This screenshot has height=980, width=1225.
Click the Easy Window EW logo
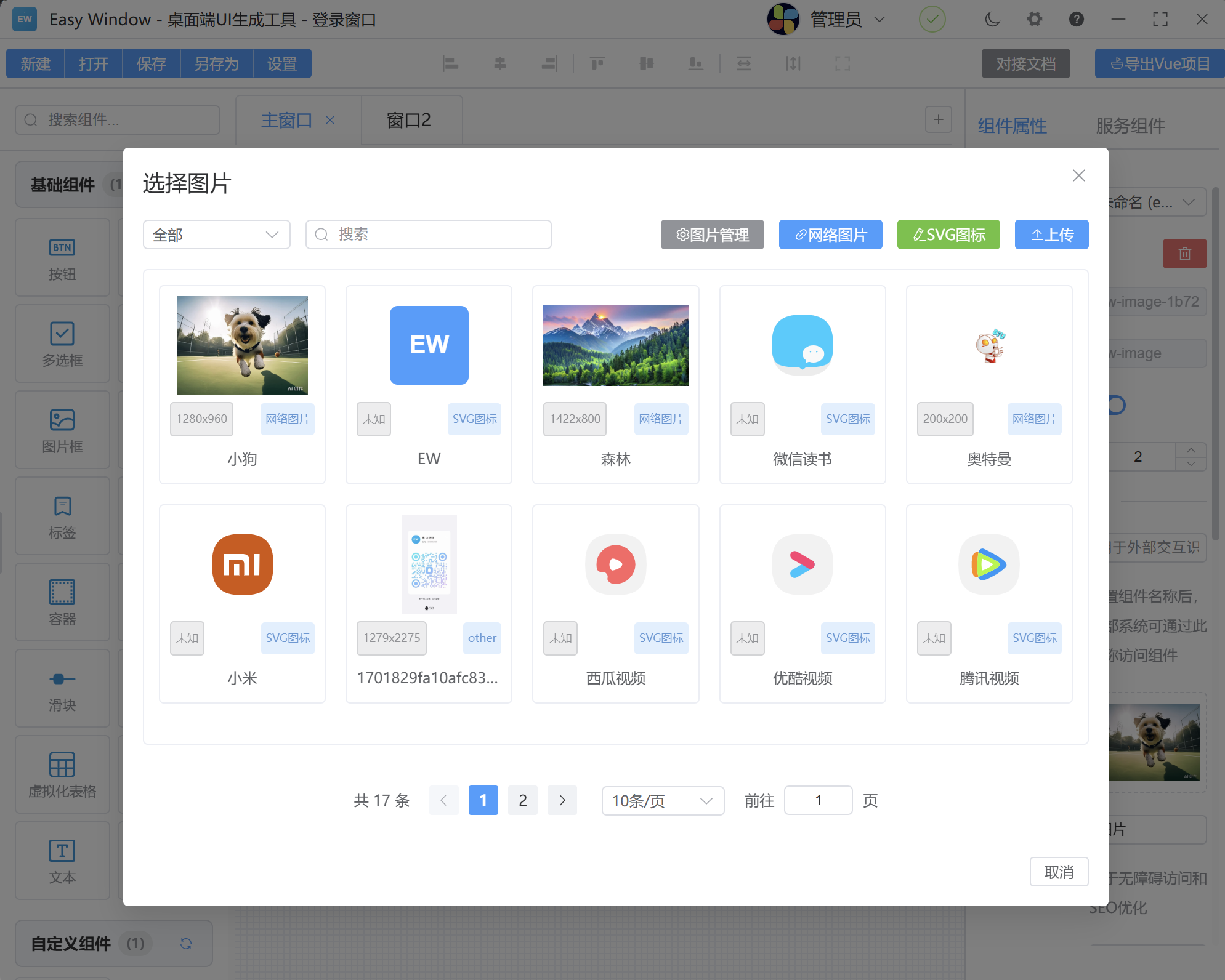point(25,19)
